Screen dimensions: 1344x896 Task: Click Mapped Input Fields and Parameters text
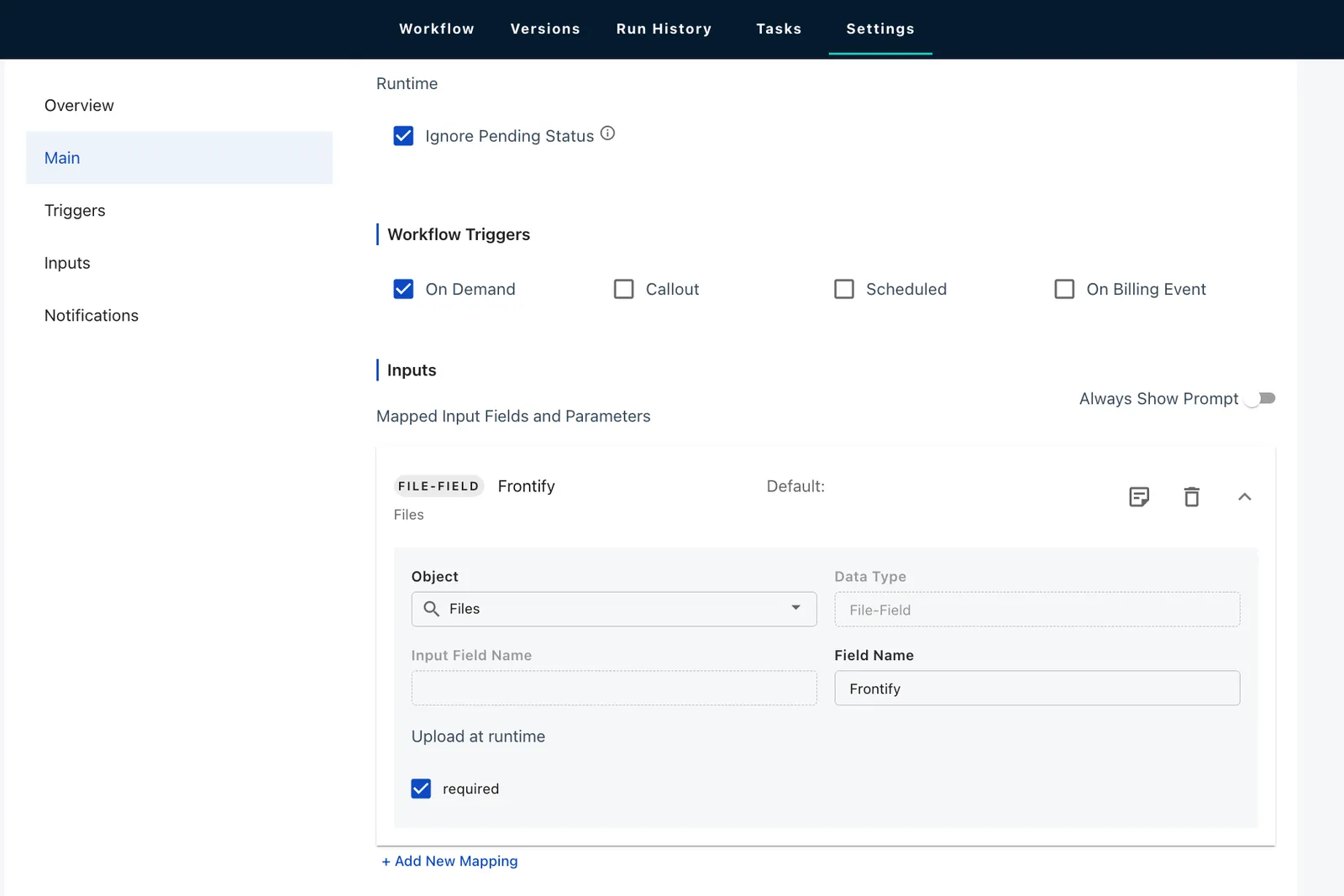point(513,417)
